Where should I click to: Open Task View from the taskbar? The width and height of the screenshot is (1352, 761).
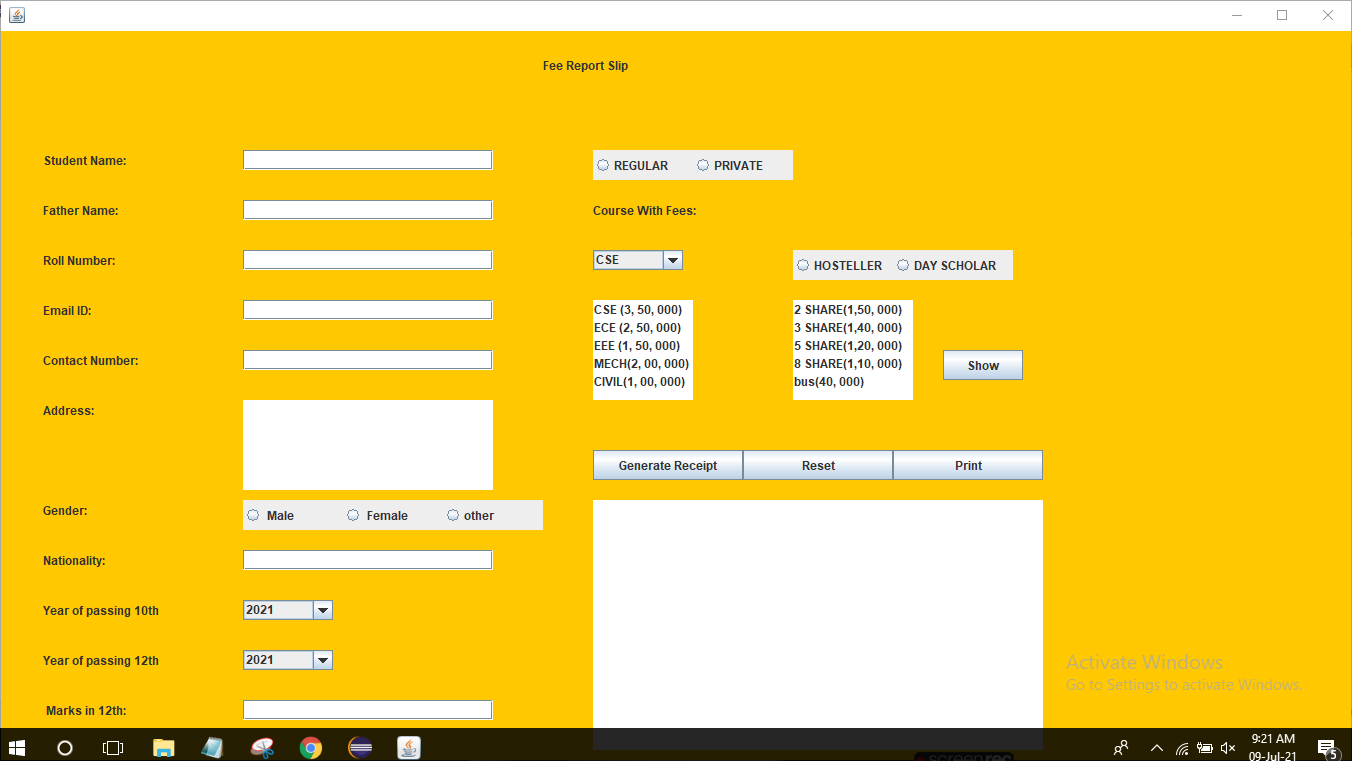112,747
